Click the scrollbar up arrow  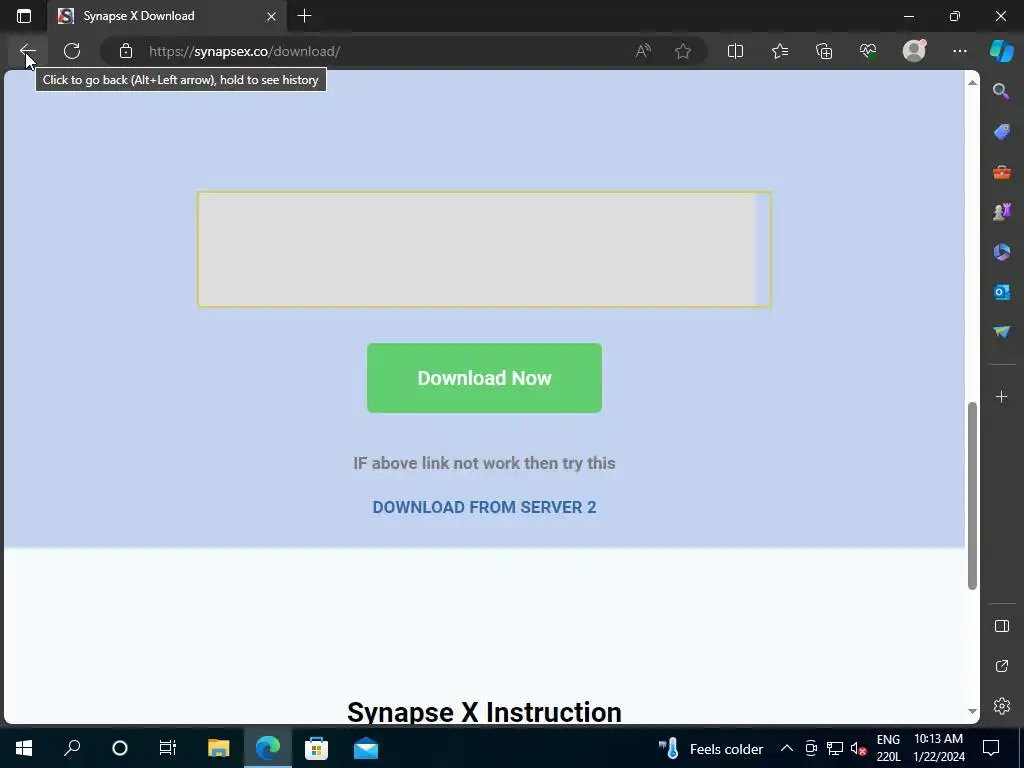tap(972, 82)
